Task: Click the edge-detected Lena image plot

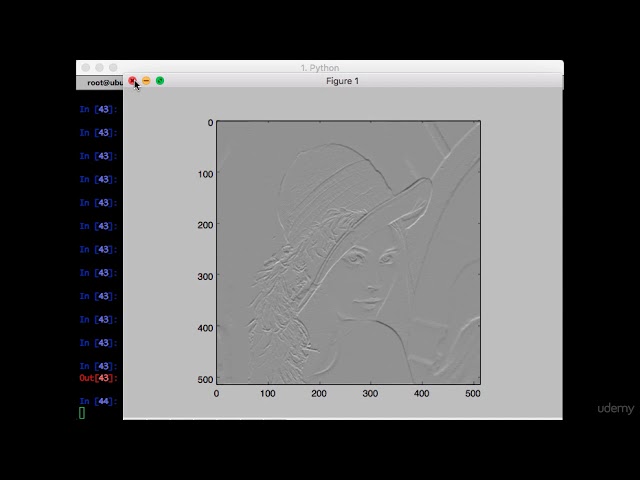Action: point(348,252)
